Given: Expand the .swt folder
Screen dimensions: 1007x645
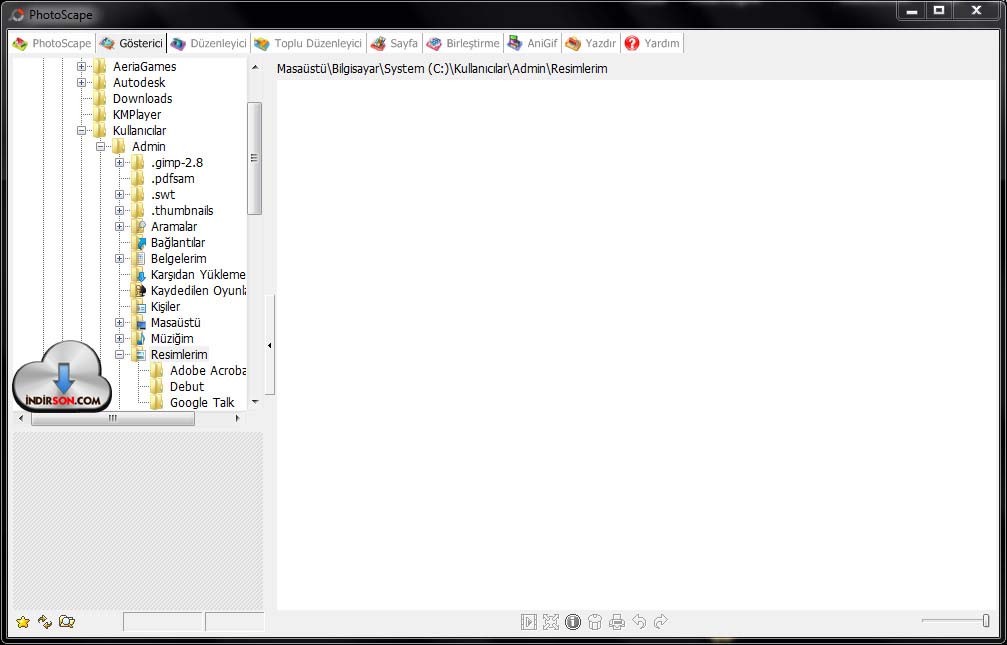Looking at the screenshot, I should pos(119,195).
